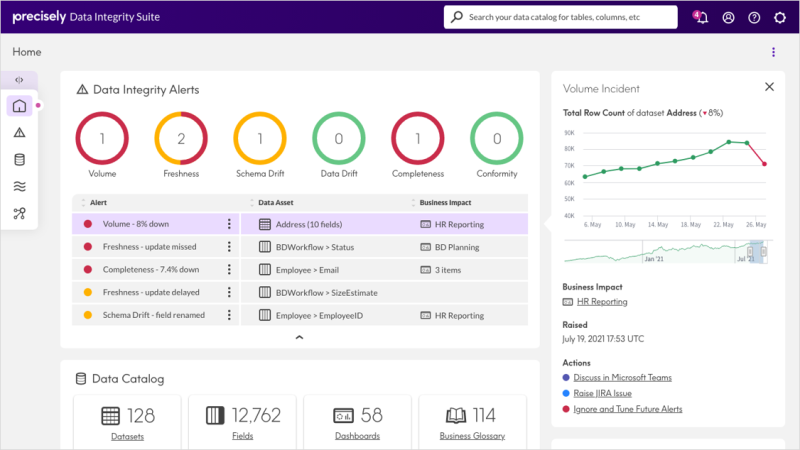The image size is (800, 450).
Task: Click Discuss in Microsoft Teams link
Action: [x=622, y=378]
